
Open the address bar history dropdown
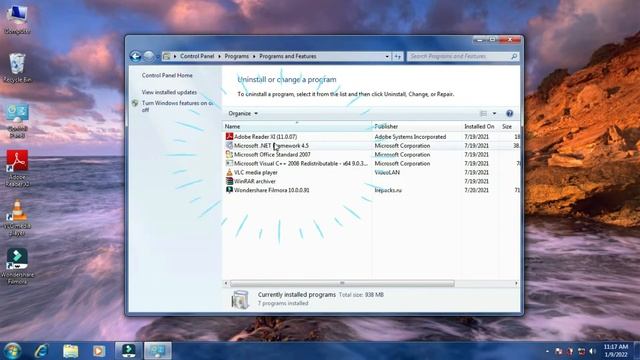[387, 56]
